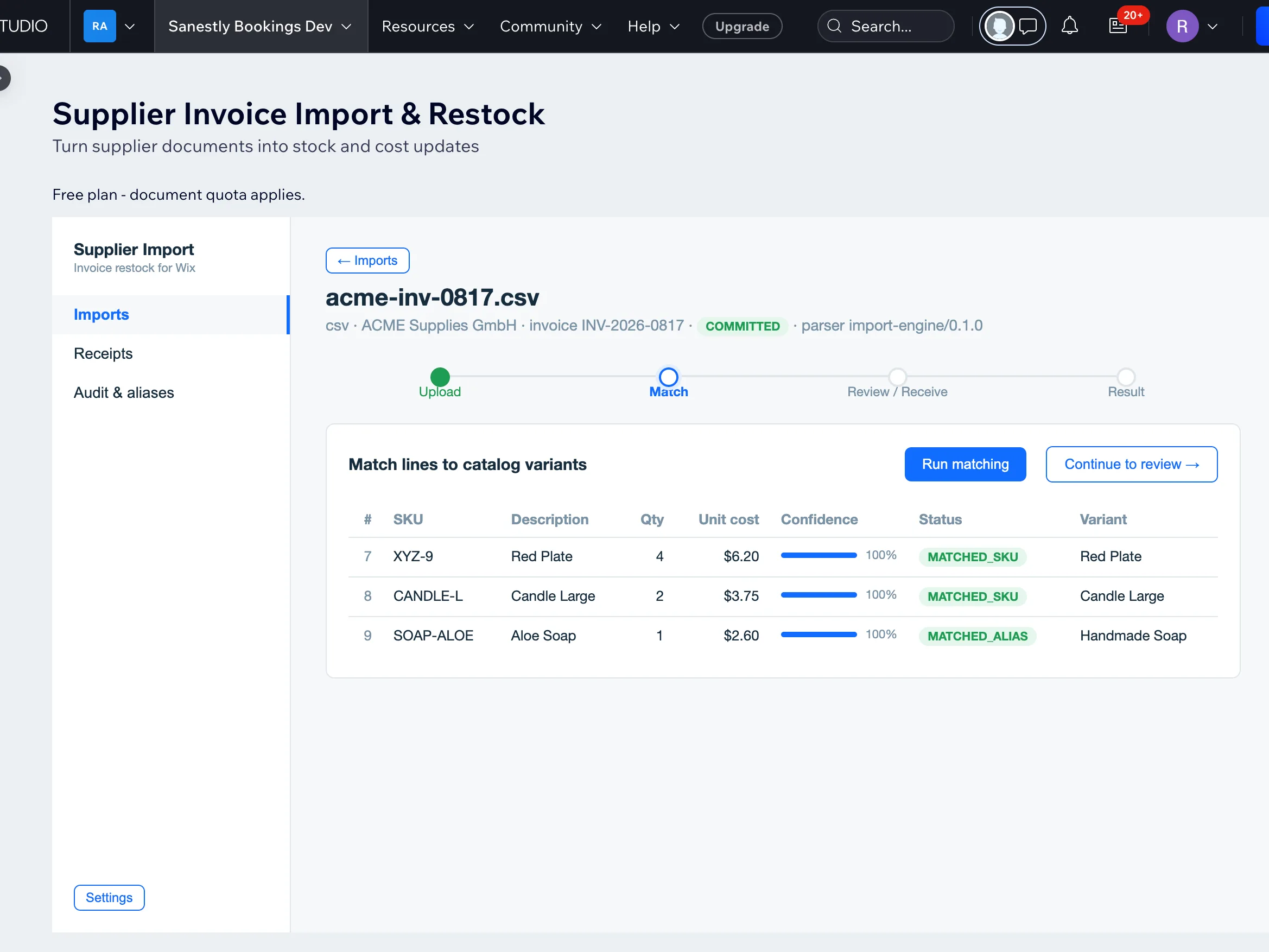Select the Result step marker
Viewport: 1269px width, 952px height.
click(x=1126, y=377)
